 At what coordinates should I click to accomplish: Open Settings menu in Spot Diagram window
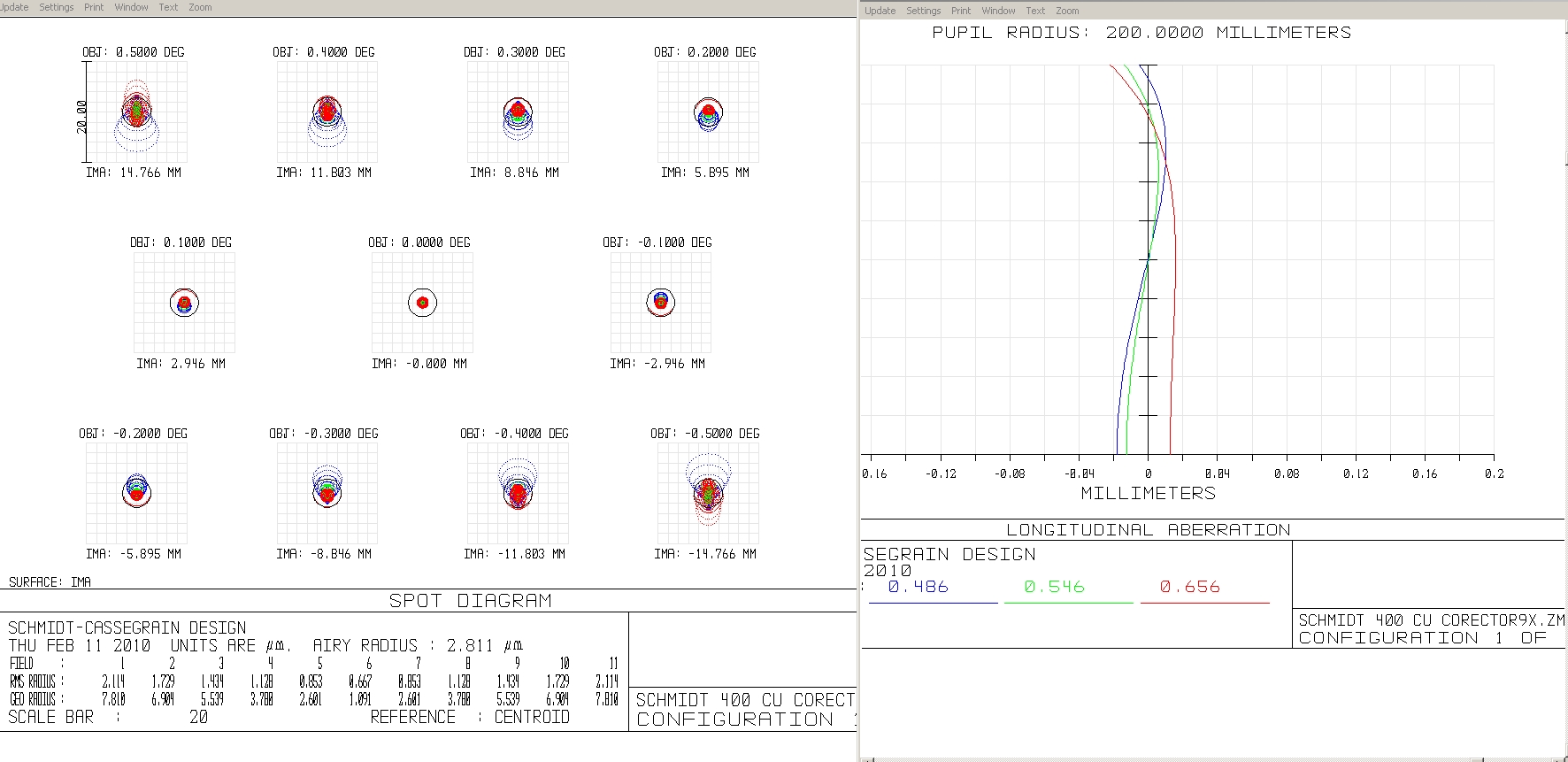pos(57,7)
